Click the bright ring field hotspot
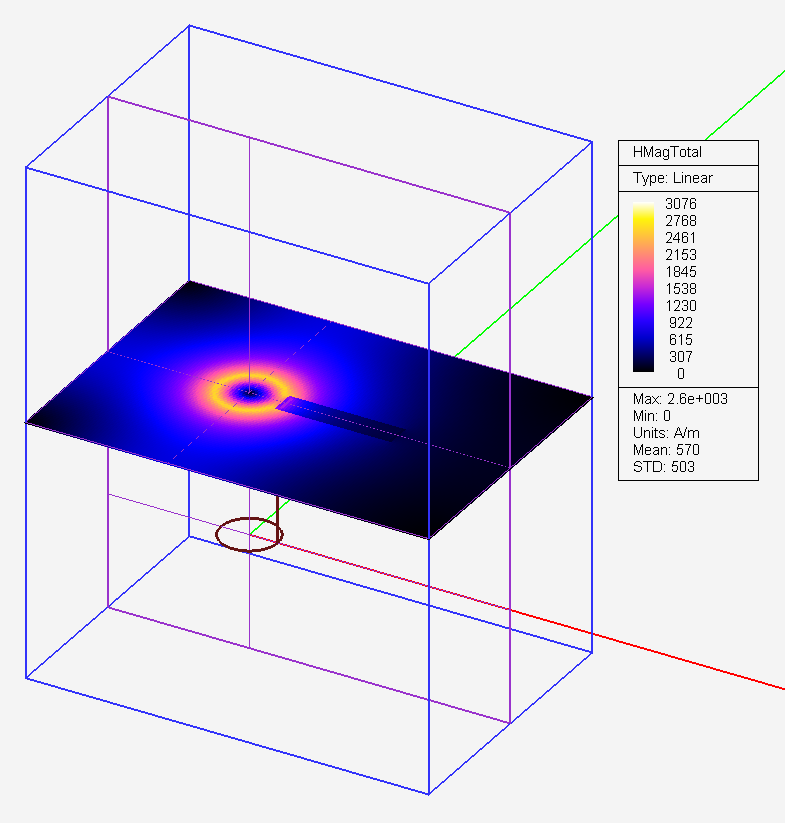785x823 pixels. (x=214, y=391)
